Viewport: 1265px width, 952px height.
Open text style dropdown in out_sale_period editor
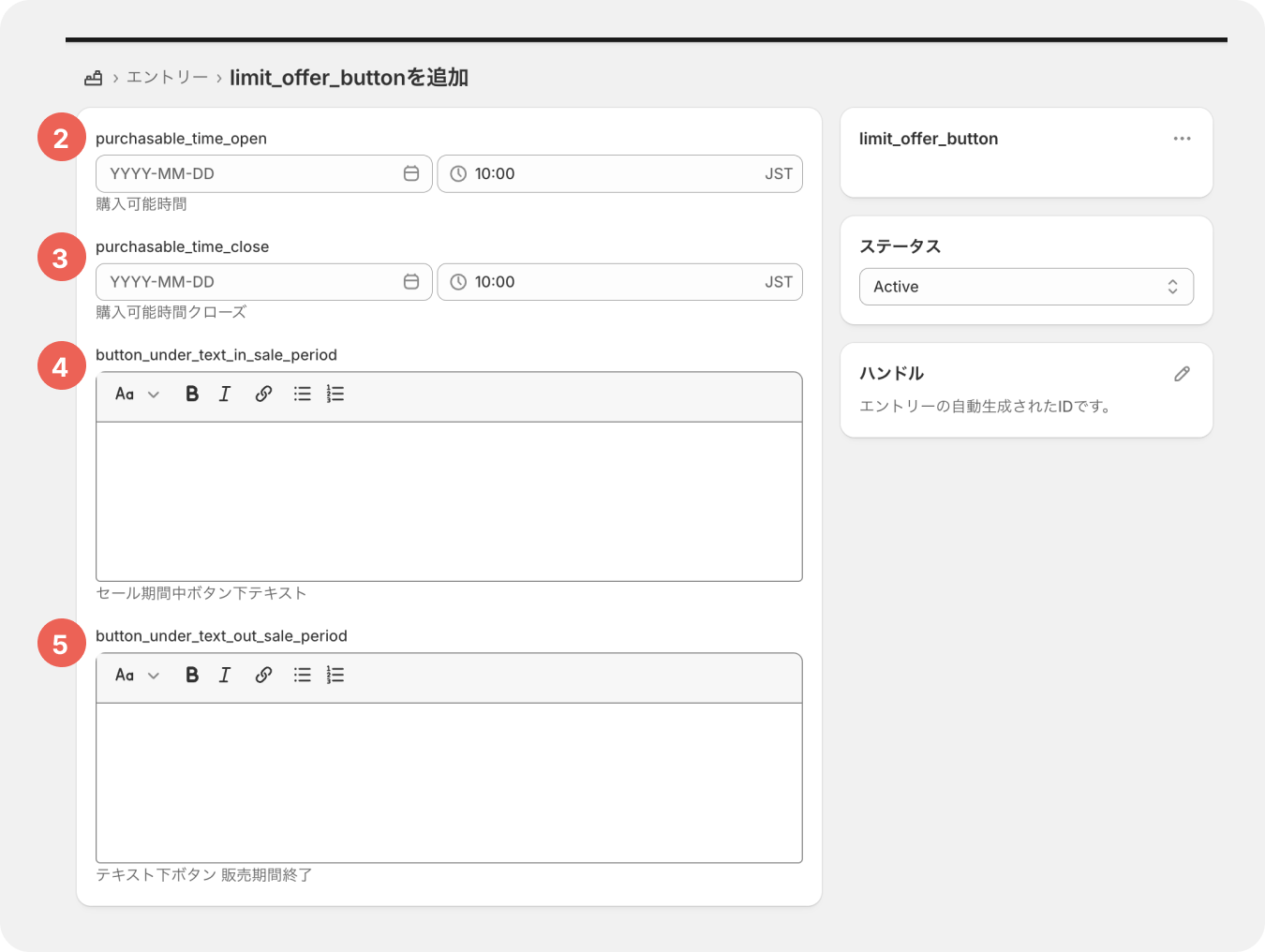pos(137,676)
